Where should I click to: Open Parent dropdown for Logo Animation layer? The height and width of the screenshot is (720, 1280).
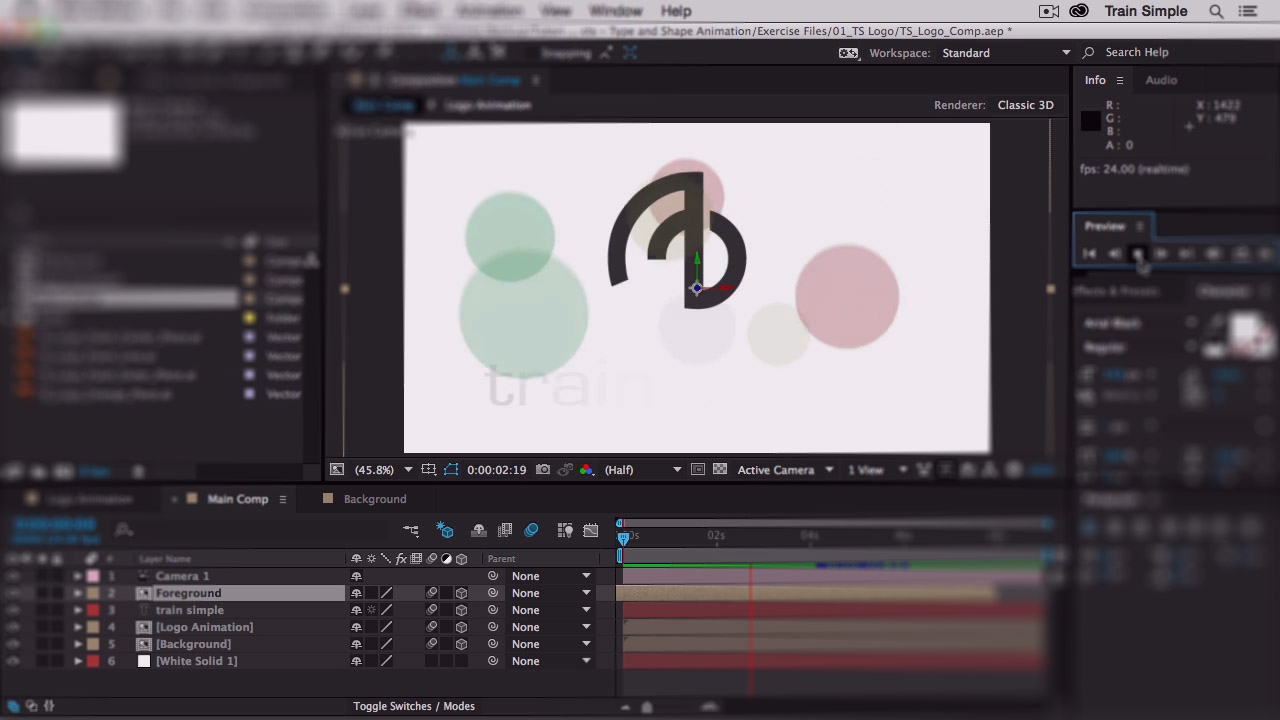[551, 627]
